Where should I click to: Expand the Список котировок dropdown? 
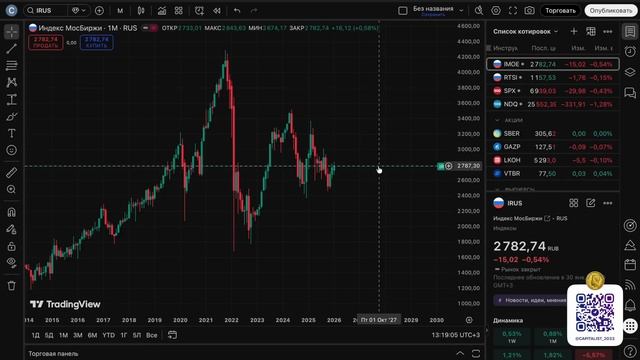pos(525,31)
